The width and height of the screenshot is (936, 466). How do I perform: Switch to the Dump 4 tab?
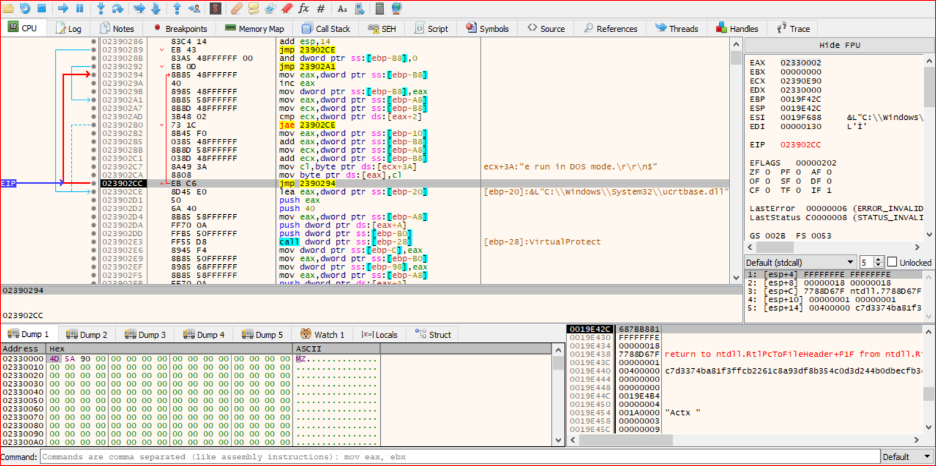204,335
